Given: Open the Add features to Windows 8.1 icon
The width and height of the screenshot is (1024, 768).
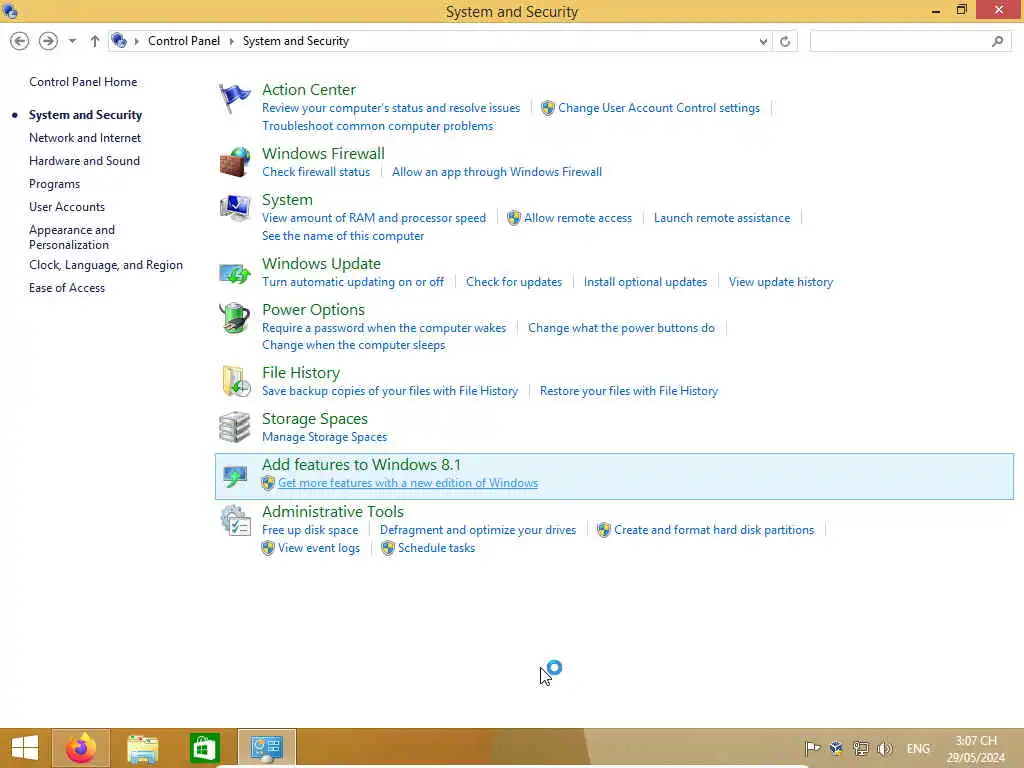Looking at the screenshot, I should point(234,475).
